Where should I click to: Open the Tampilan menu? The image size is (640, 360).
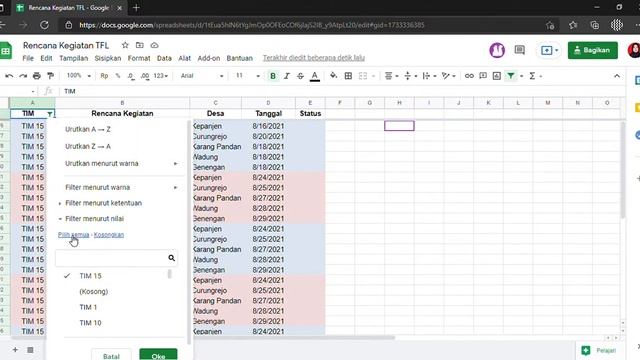pos(73,58)
